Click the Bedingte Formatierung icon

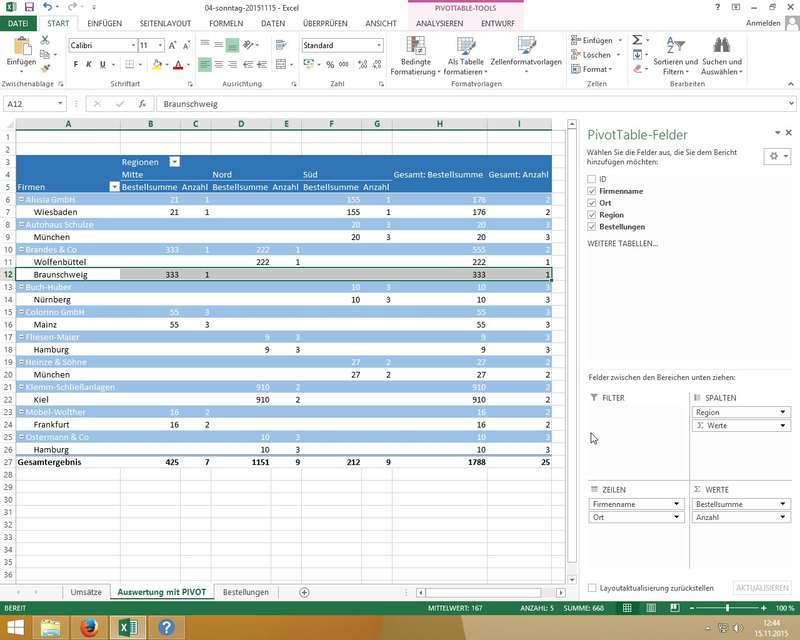point(416,46)
